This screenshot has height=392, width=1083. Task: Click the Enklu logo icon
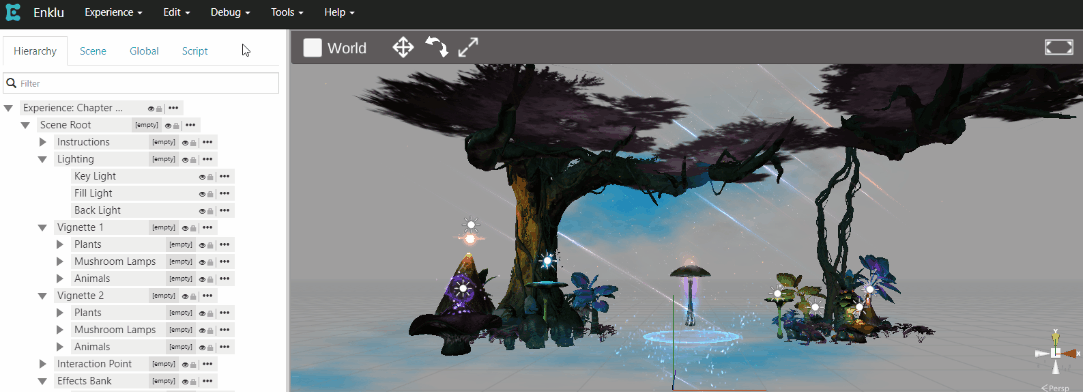point(12,12)
